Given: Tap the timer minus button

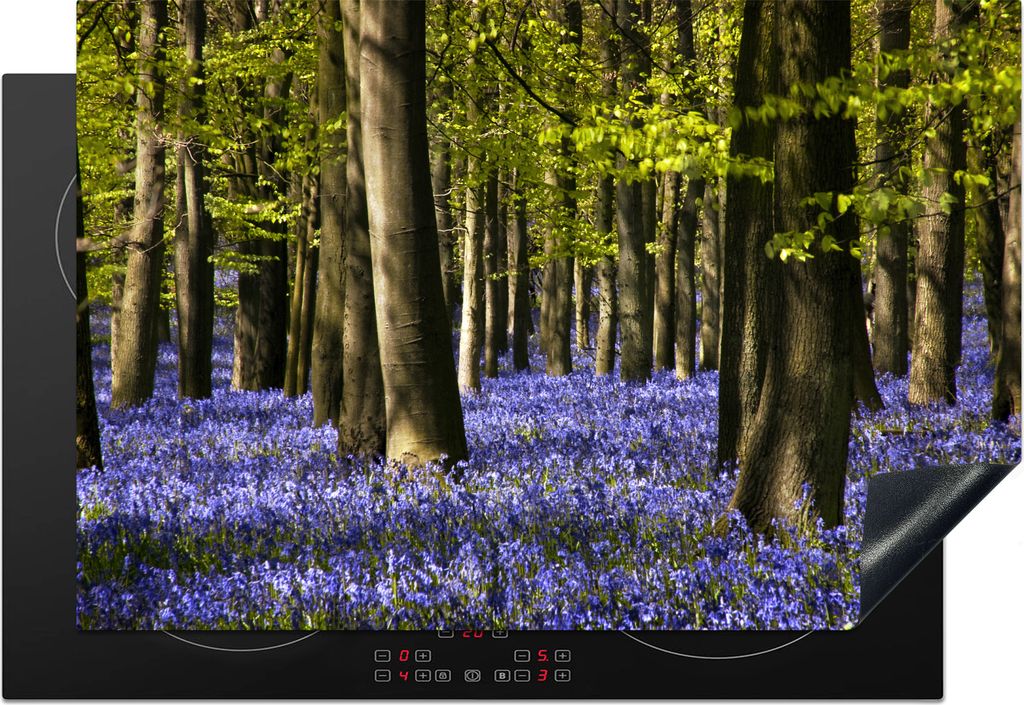Looking at the screenshot, I should click(x=446, y=633).
